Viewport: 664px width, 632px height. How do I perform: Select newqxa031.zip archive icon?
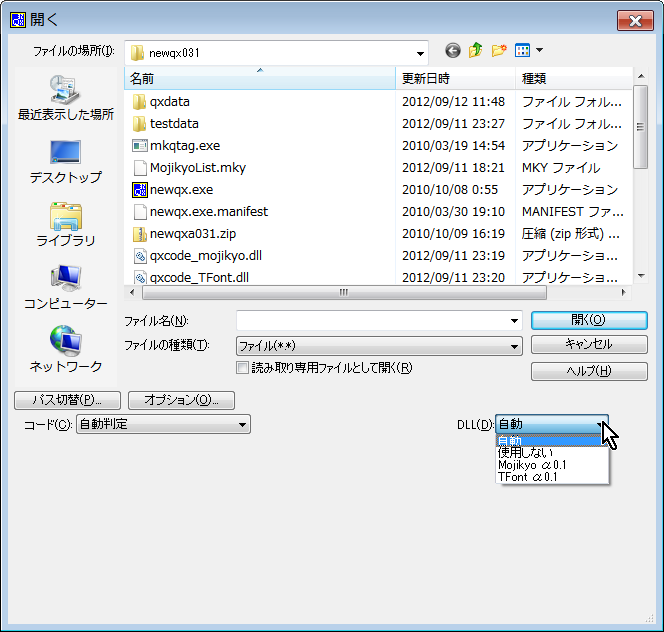[139, 234]
